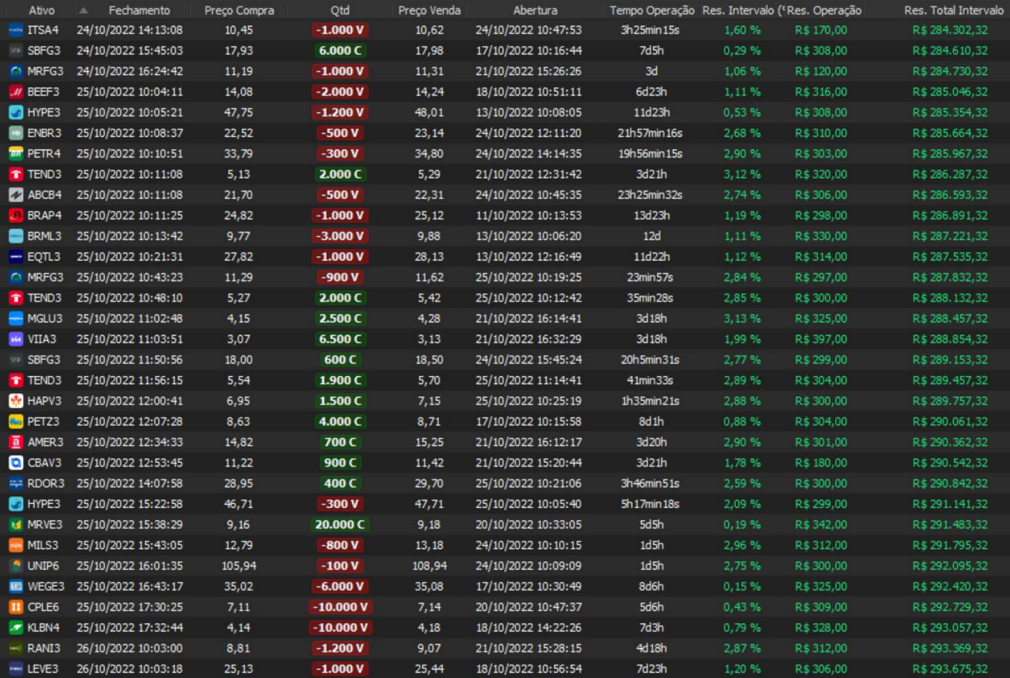Select the CPLE6 orange logo icon
The height and width of the screenshot is (678, 1010).
point(16,607)
